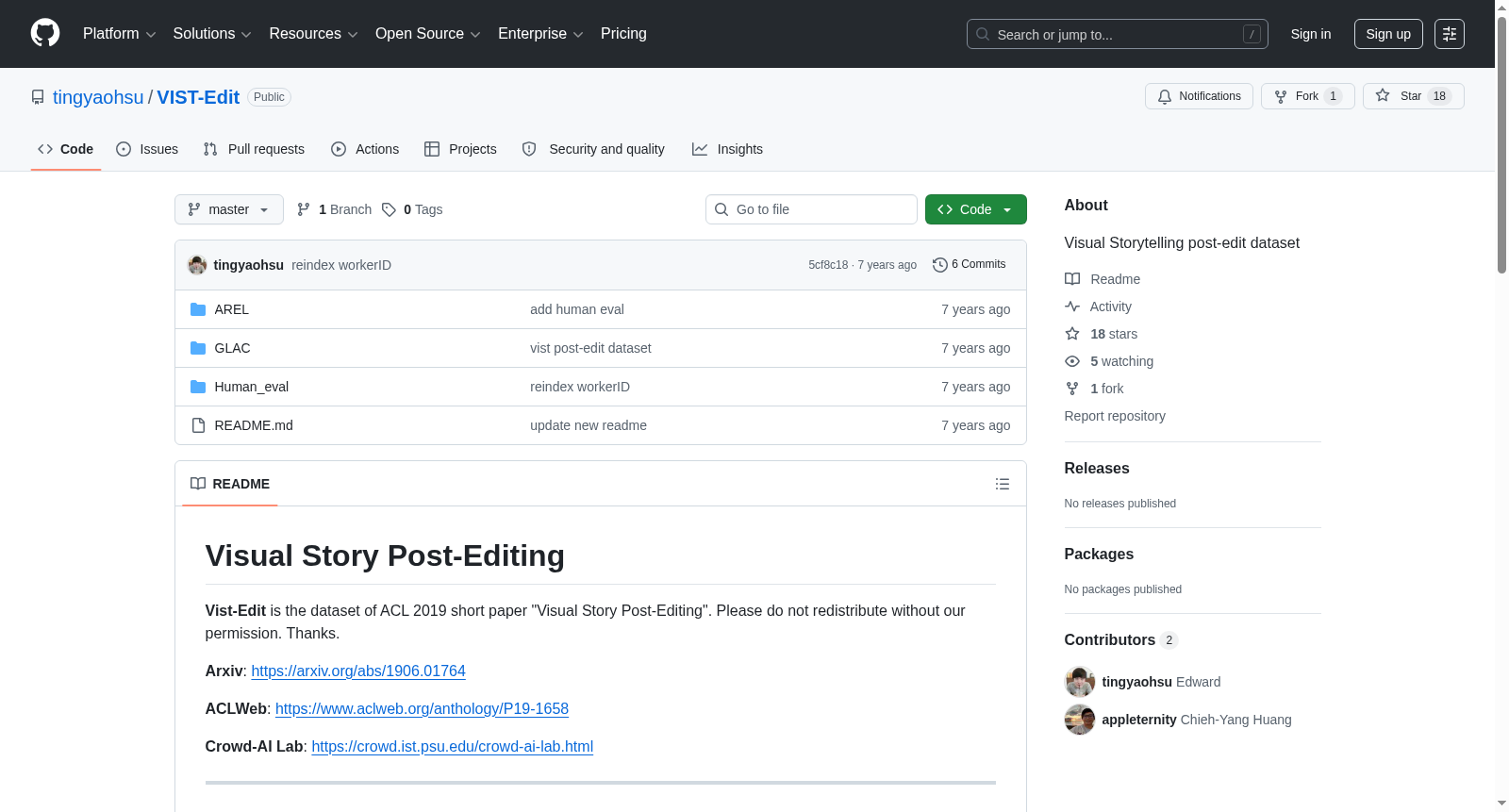This screenshot has height=812, width=1509.
Task: Open the Packages section heading
Action: (x=1099, y=555)
